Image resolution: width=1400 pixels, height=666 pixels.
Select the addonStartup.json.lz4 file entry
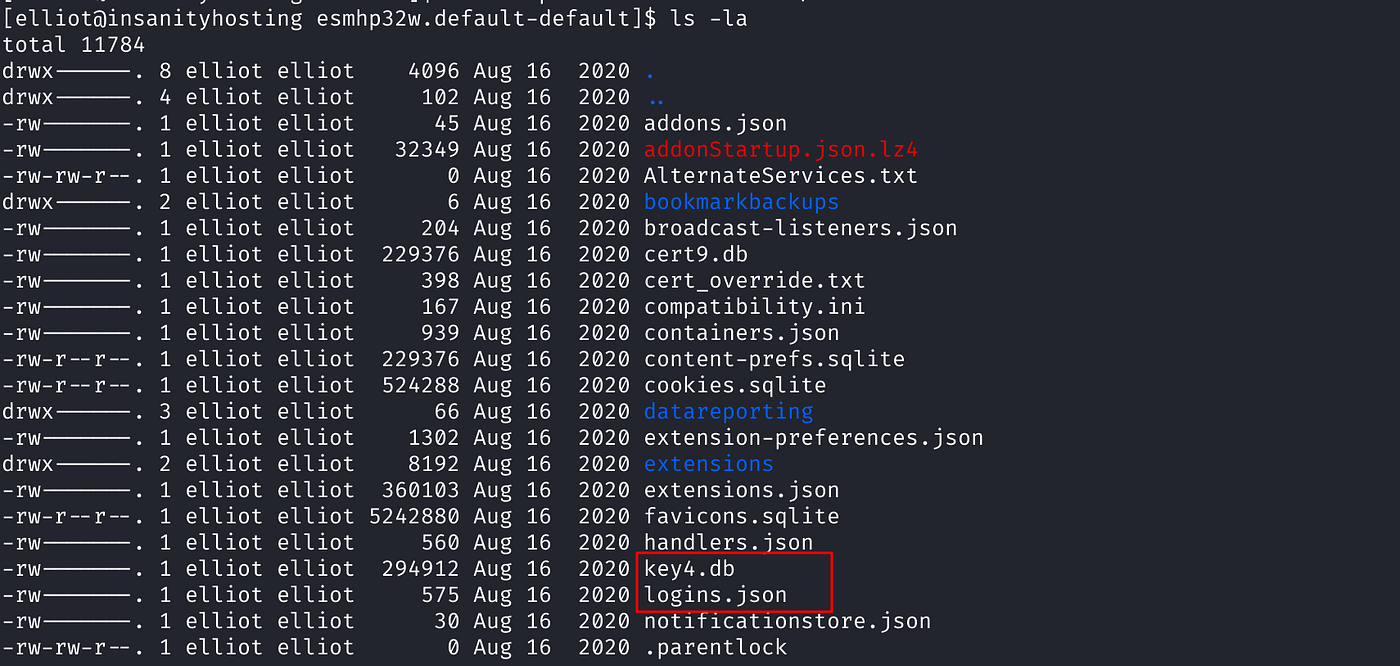[x=781, y=150]
